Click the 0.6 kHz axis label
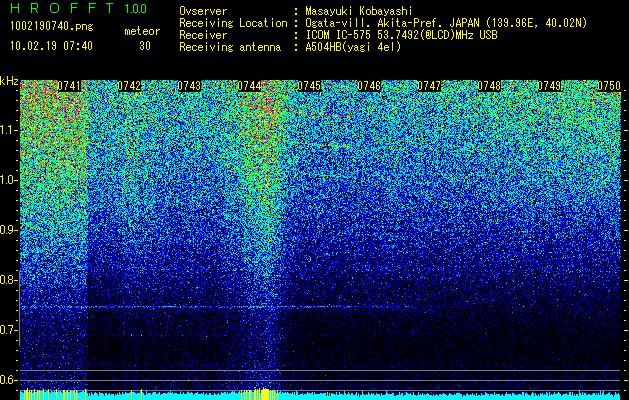This screenshot has height=400, width=629. tap(9, 380)
